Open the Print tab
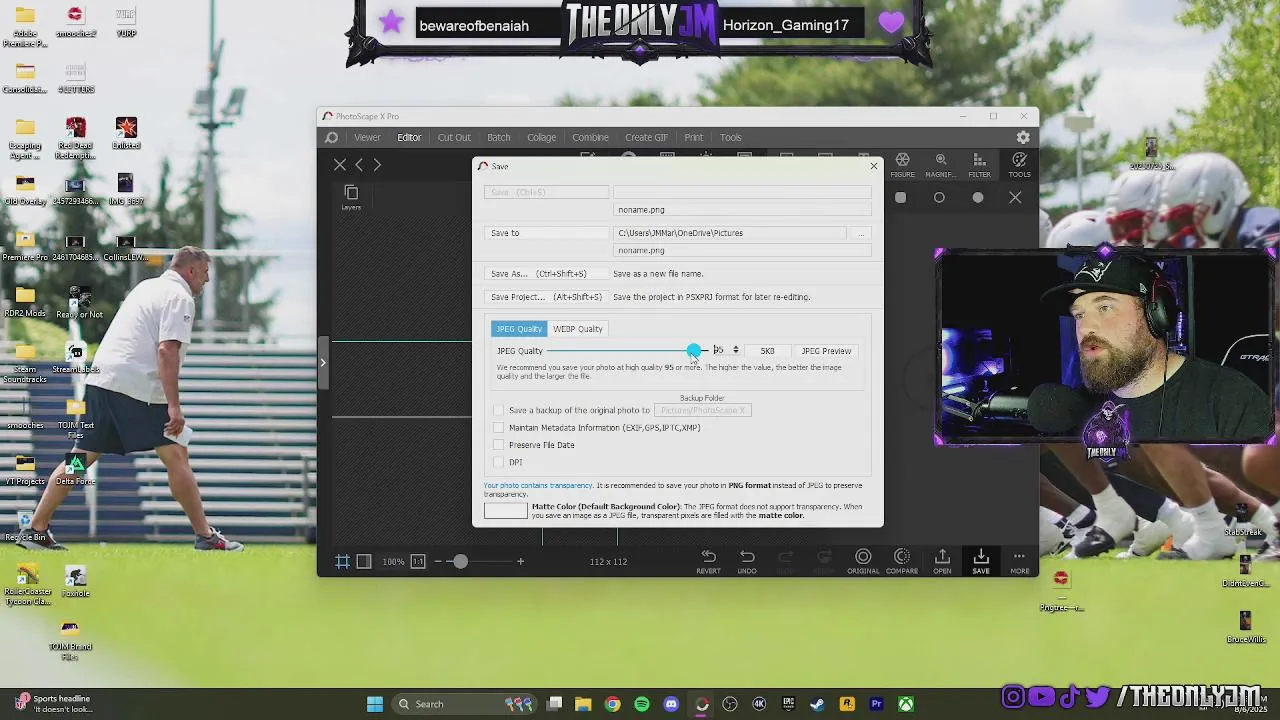Screen dimensions: 1280x720 coord(693,137)
